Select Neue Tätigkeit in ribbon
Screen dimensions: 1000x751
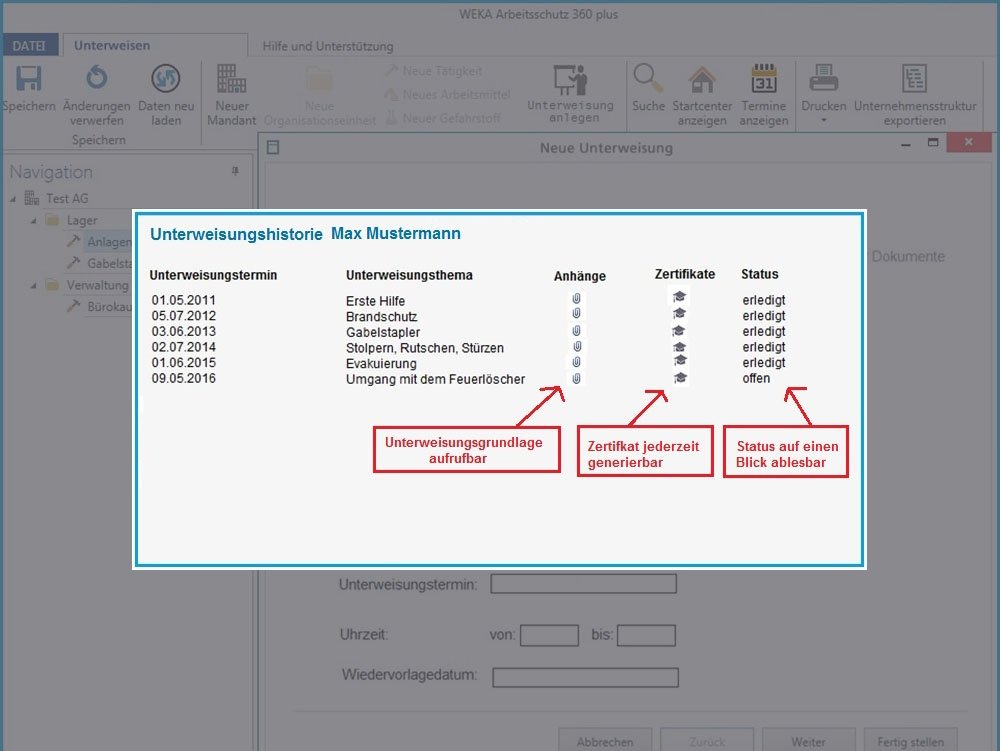click(433, 71)
